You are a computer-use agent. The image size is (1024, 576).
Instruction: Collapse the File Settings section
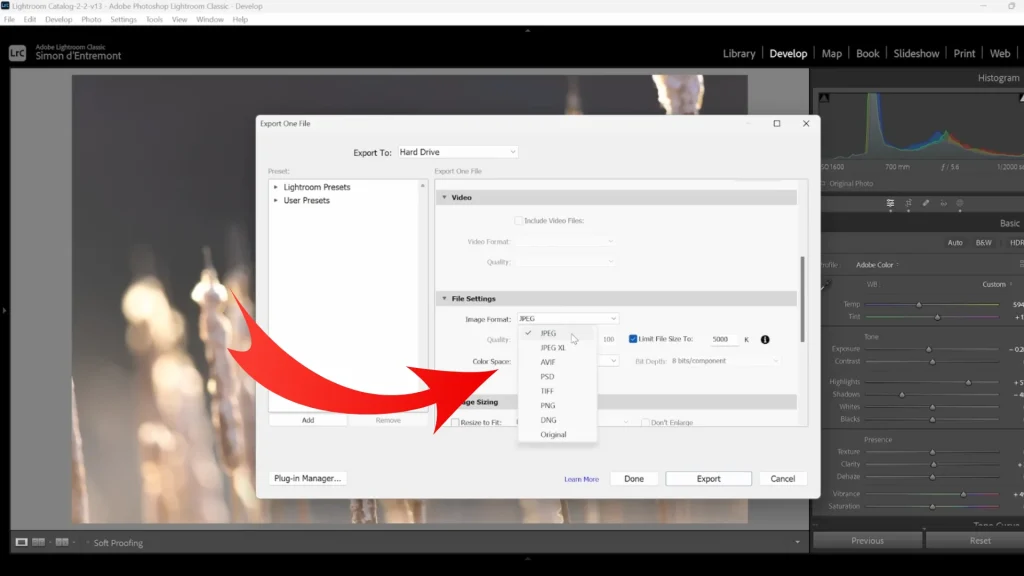445,298
